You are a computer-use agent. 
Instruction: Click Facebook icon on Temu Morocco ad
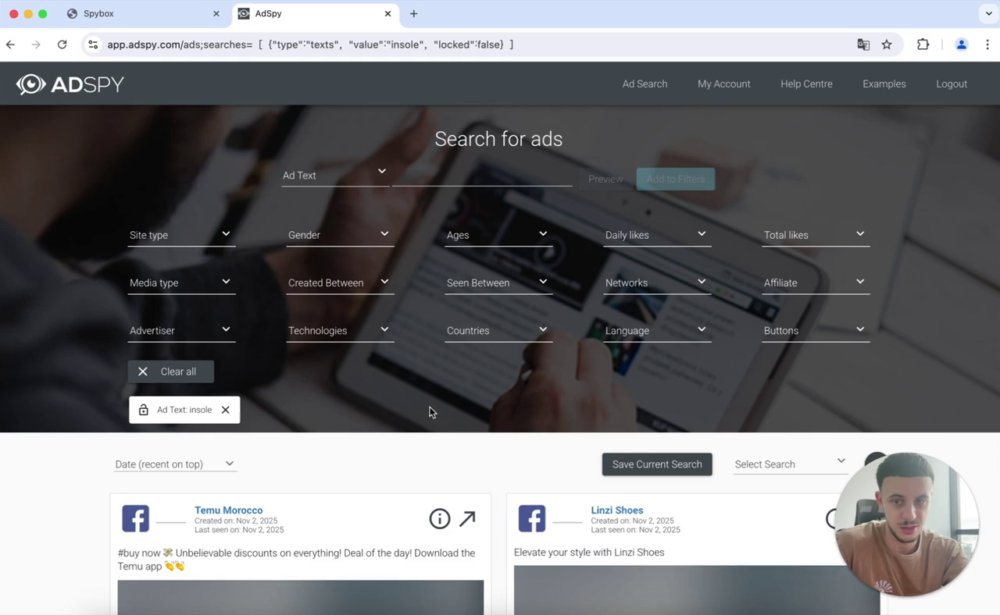click(x=136, y=519)
